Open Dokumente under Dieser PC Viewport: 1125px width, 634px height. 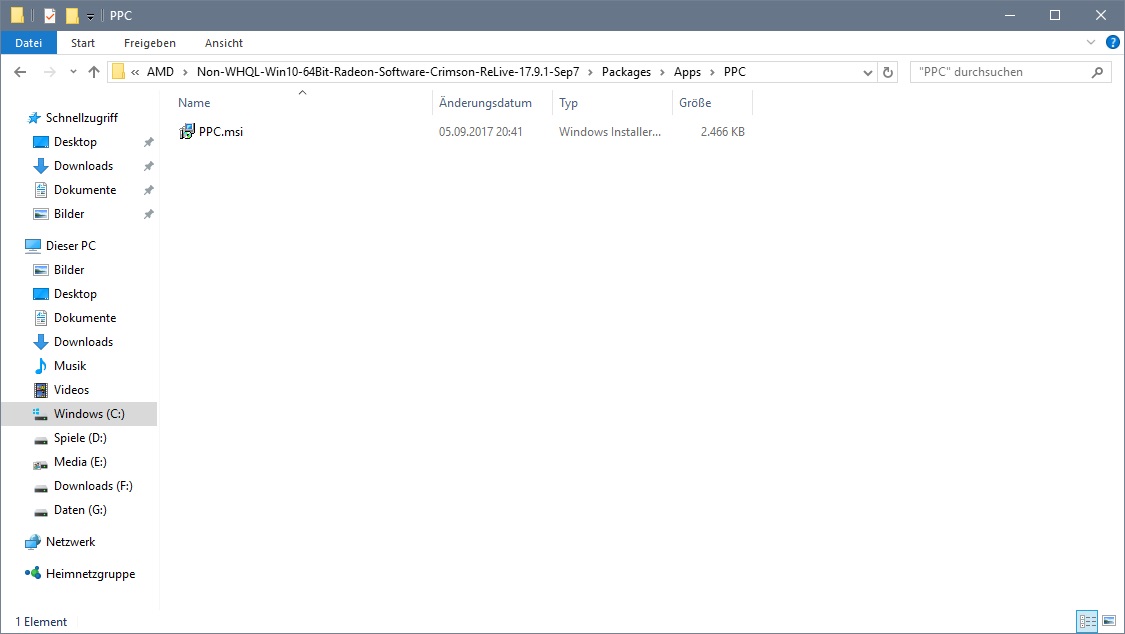tap(85, 318)
